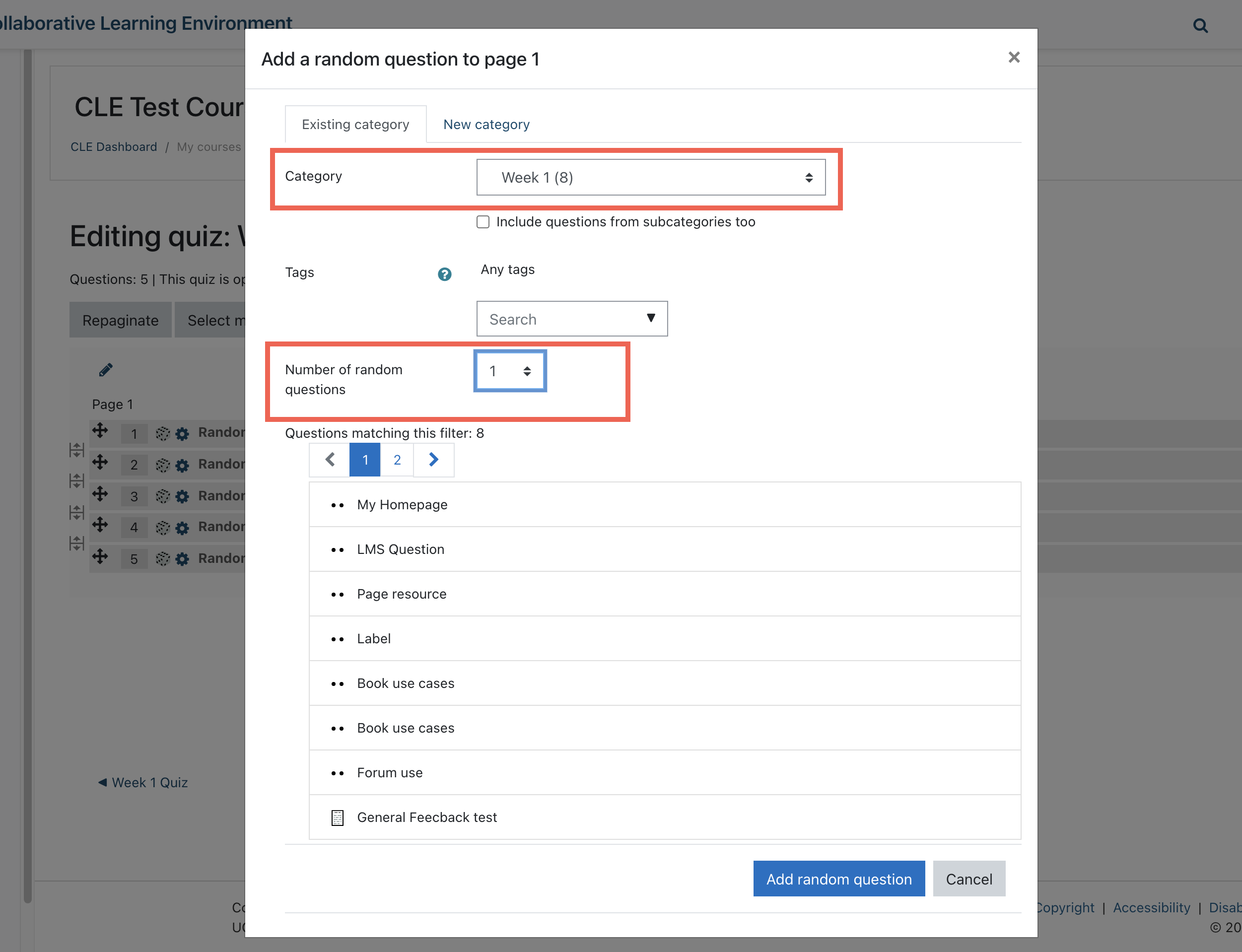Viewport: 1242px width, 952px height.
Task: Click the search magnifier icon in header
Action: click(x=1200, y=25)
